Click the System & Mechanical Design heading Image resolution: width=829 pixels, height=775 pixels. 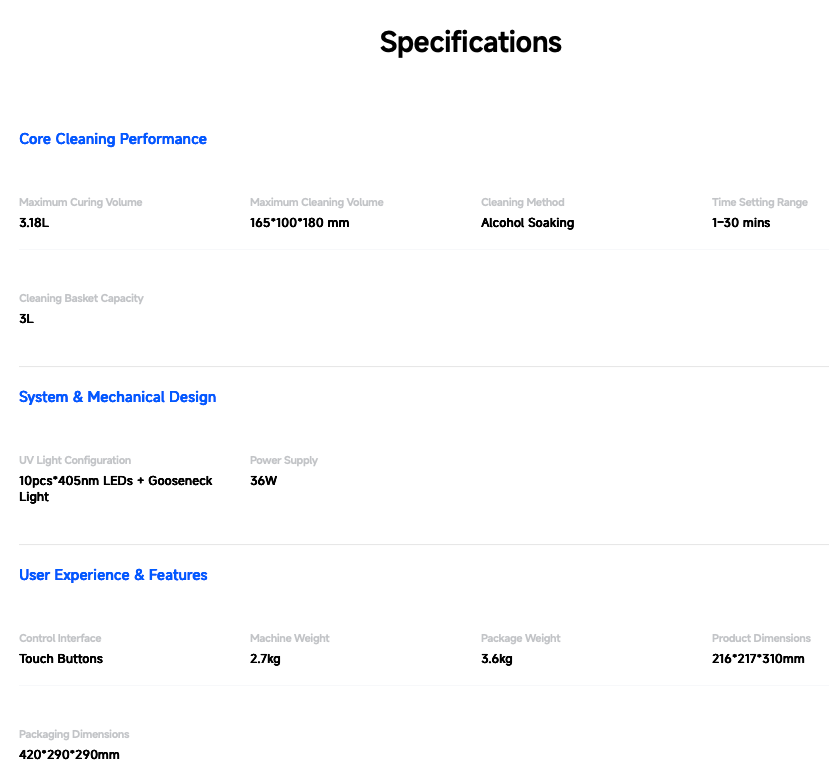tap(117, 397)
